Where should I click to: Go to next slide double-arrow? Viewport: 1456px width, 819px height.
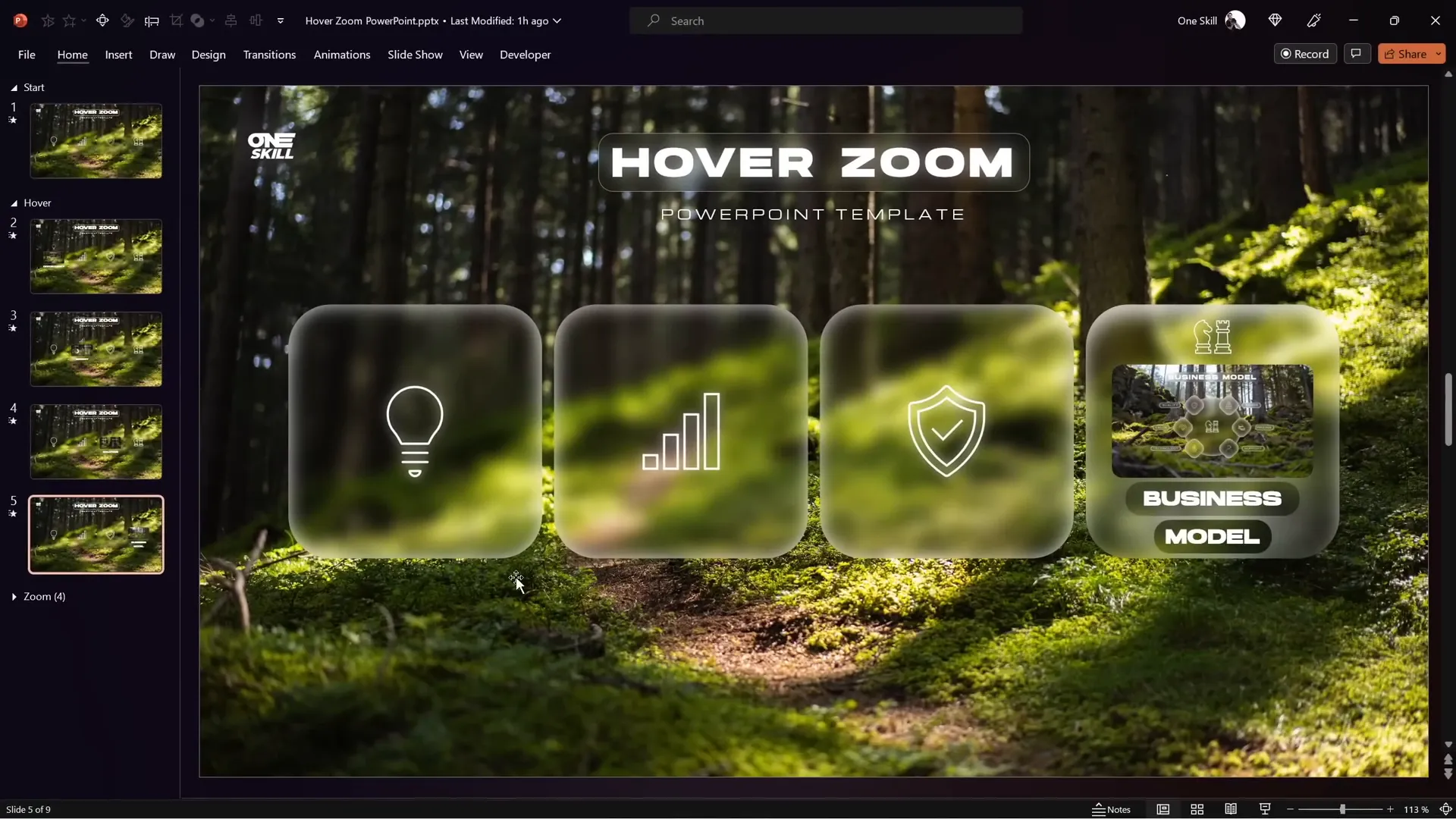coord(1448,773)
